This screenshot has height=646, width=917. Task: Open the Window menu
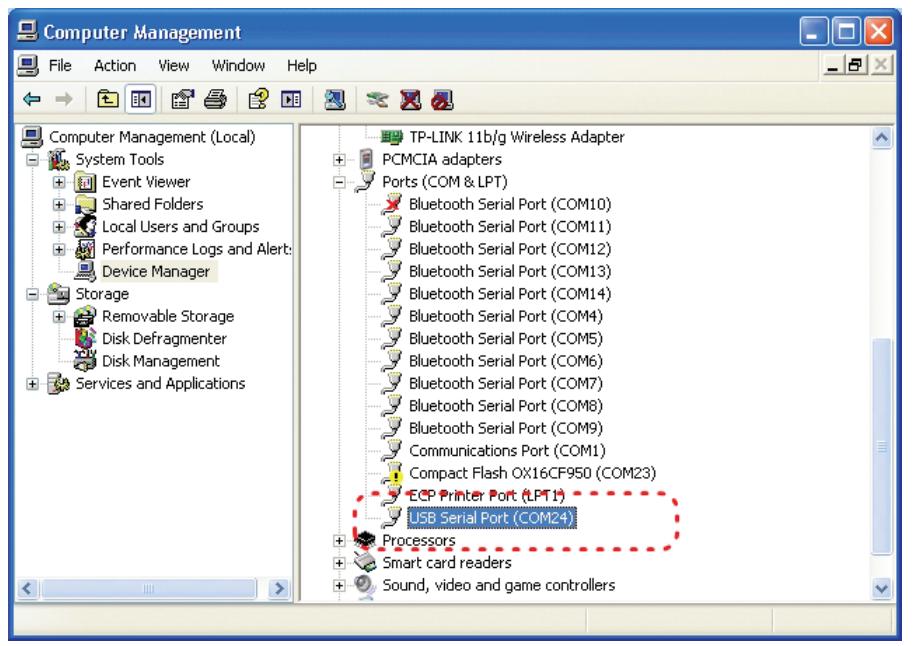[x=239, y=65]
